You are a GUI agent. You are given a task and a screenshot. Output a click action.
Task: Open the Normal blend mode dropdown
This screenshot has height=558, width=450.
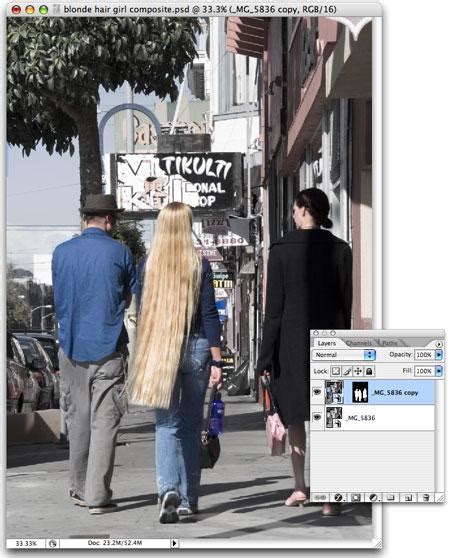pos(343,355)
